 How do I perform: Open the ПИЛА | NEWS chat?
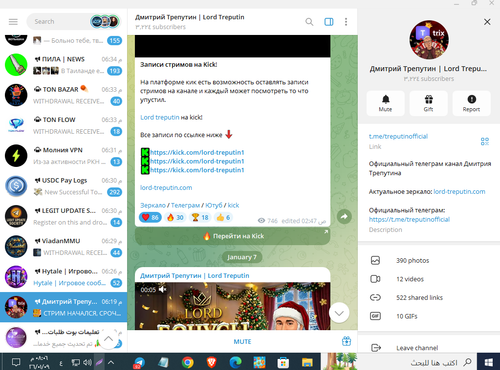pos(63,65)
